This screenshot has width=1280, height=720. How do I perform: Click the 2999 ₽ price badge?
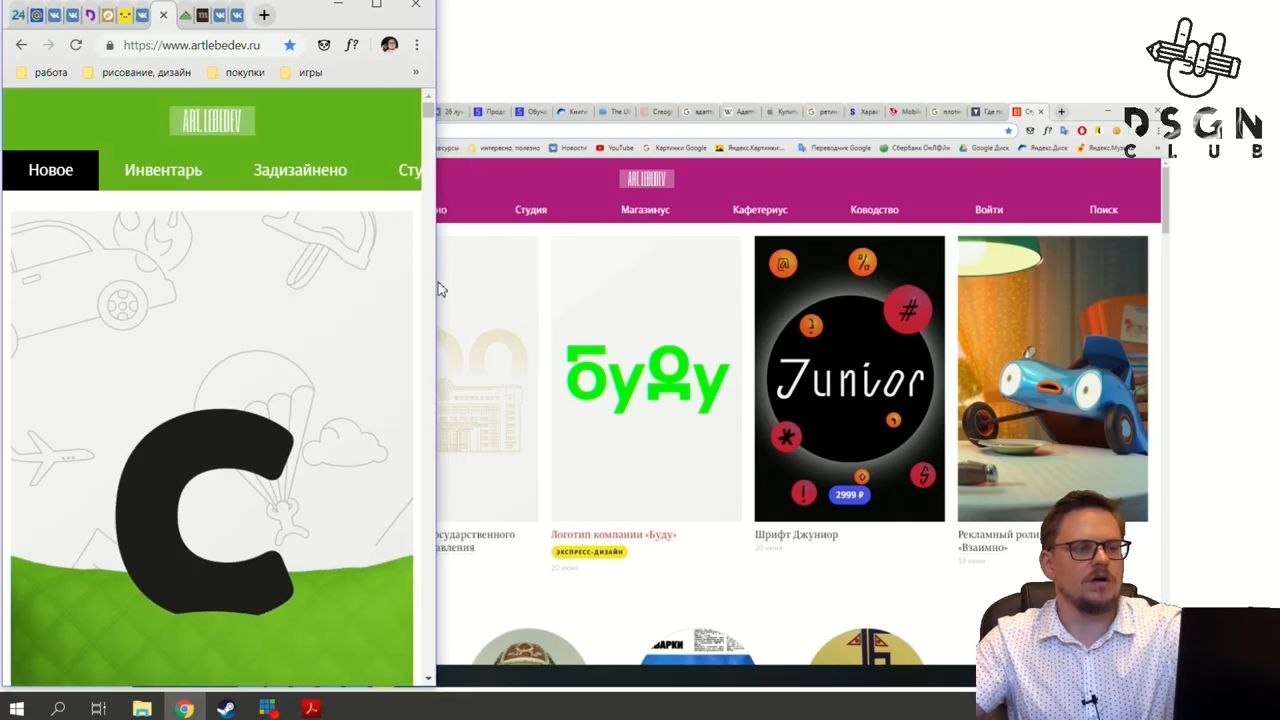(x=849, y=495)
